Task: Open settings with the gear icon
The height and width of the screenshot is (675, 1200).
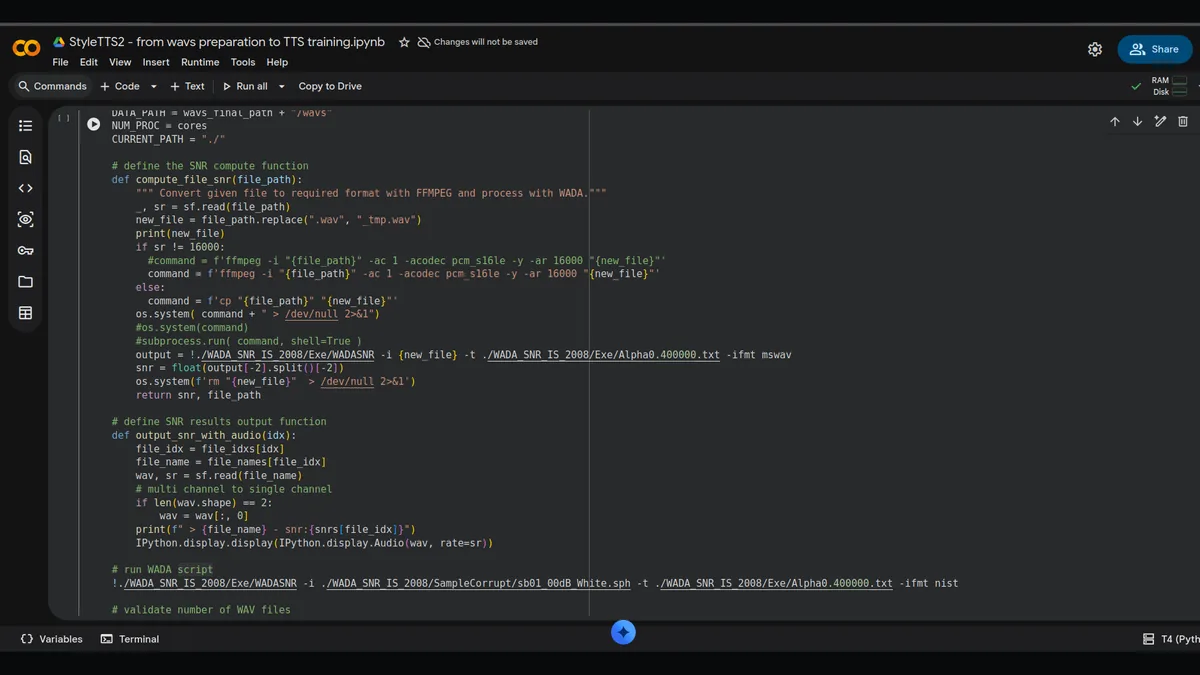Action: [x=1095, y=49]
